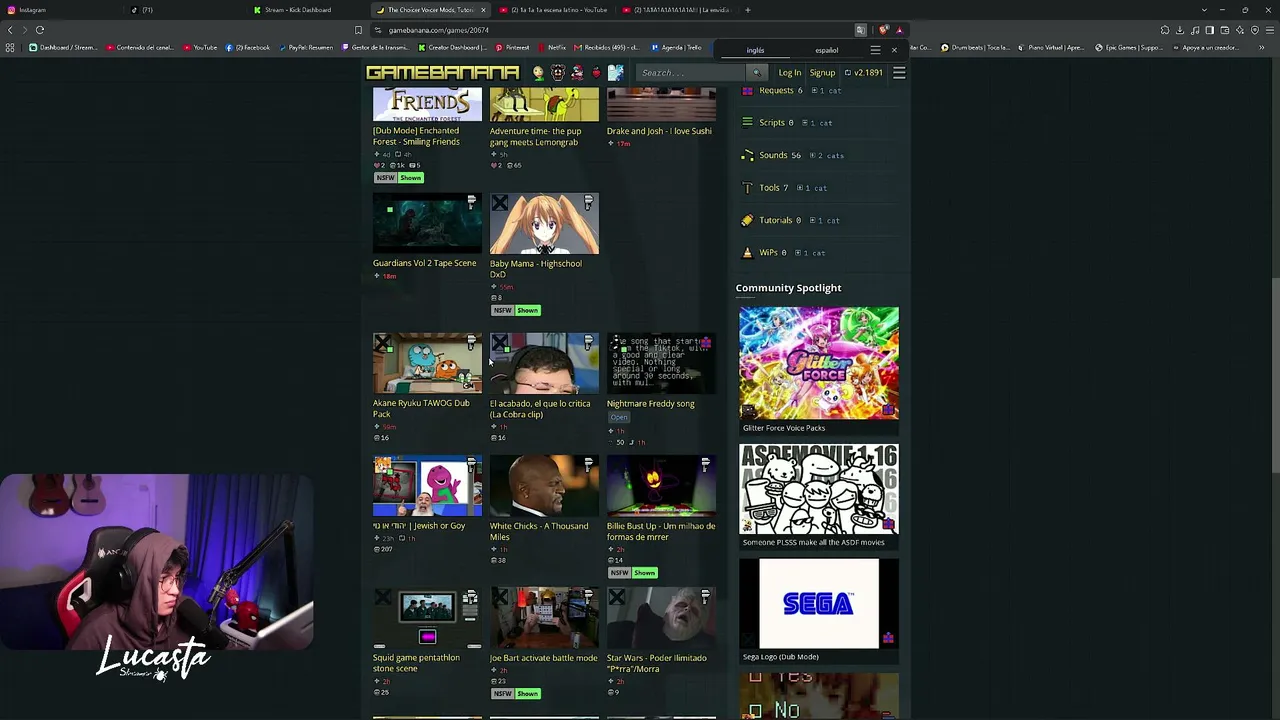Open the Squid game pentathlon thumbnail

427,620
